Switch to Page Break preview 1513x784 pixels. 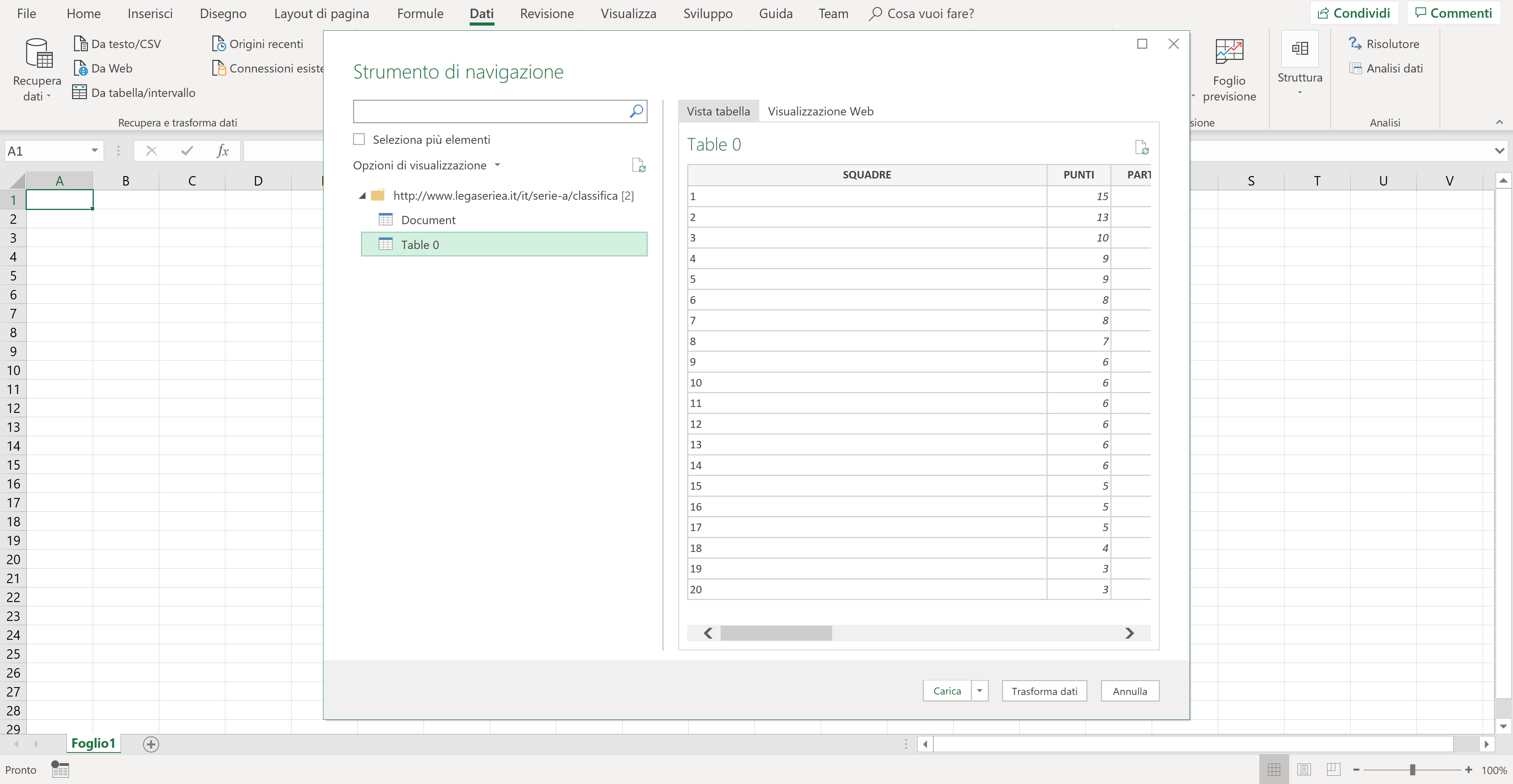[1333, 769]
